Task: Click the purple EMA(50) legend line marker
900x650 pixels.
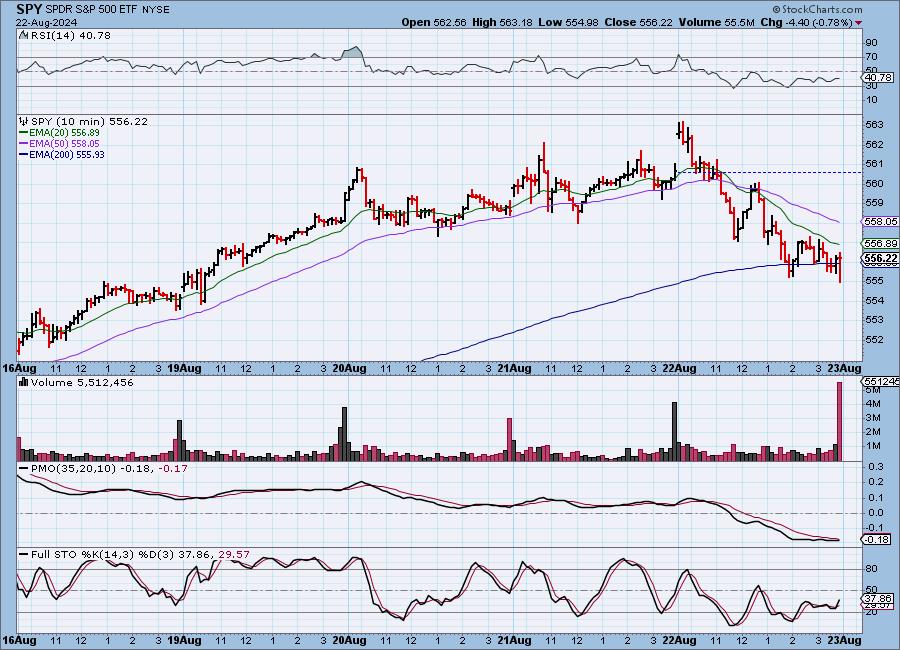Action: [x=23, y=144]
